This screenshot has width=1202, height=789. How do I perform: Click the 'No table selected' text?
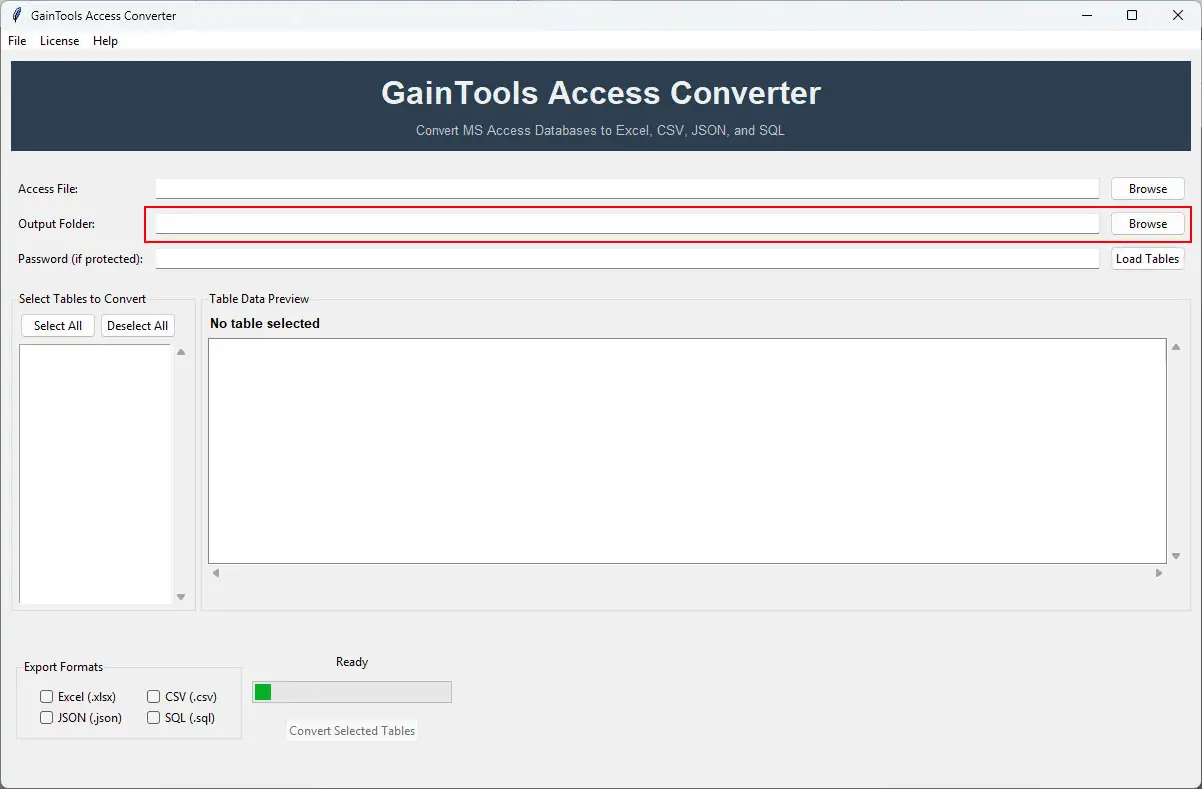(x=265, y=323)
